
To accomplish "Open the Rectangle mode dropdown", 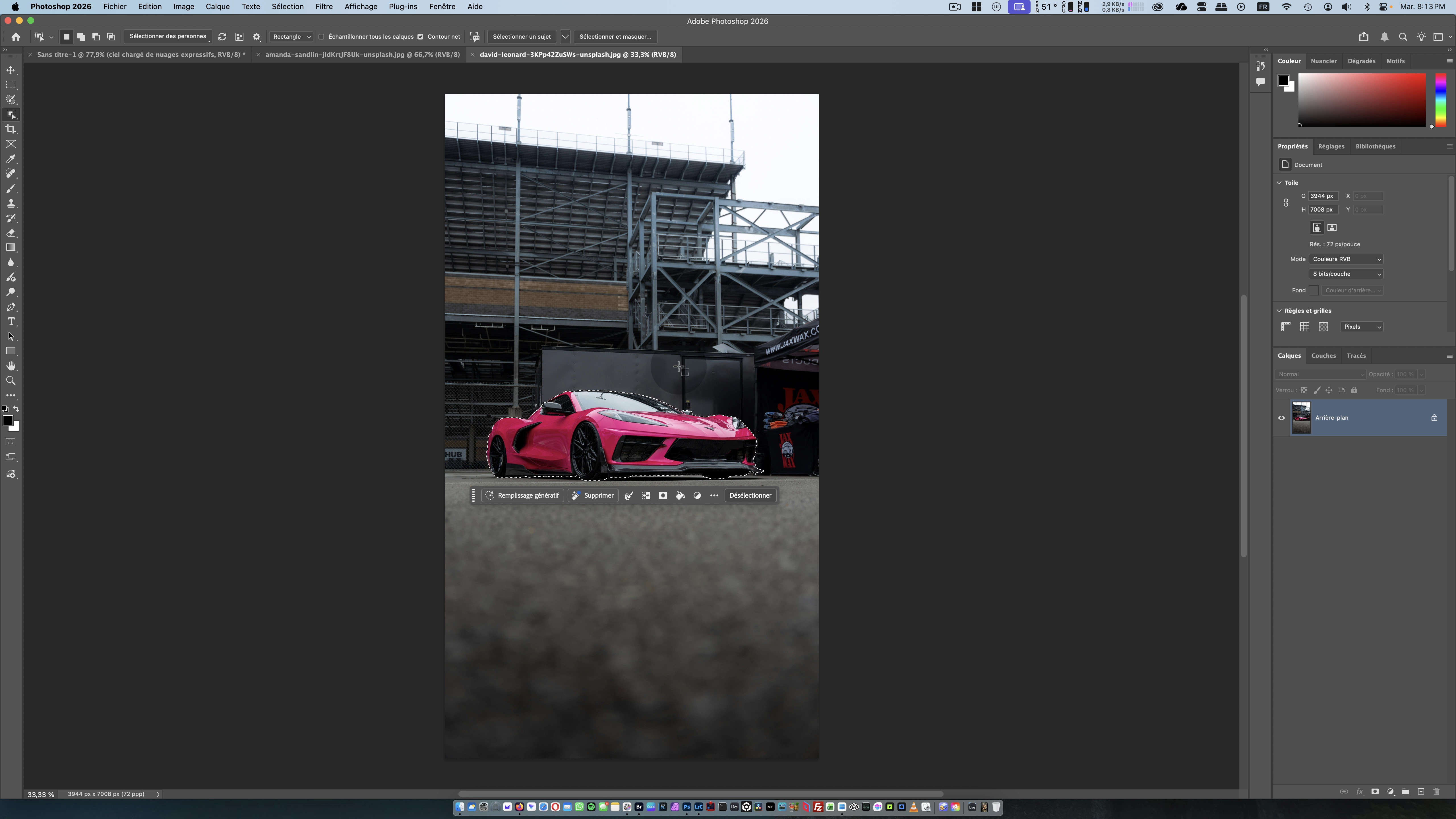I will pos(292,37).
